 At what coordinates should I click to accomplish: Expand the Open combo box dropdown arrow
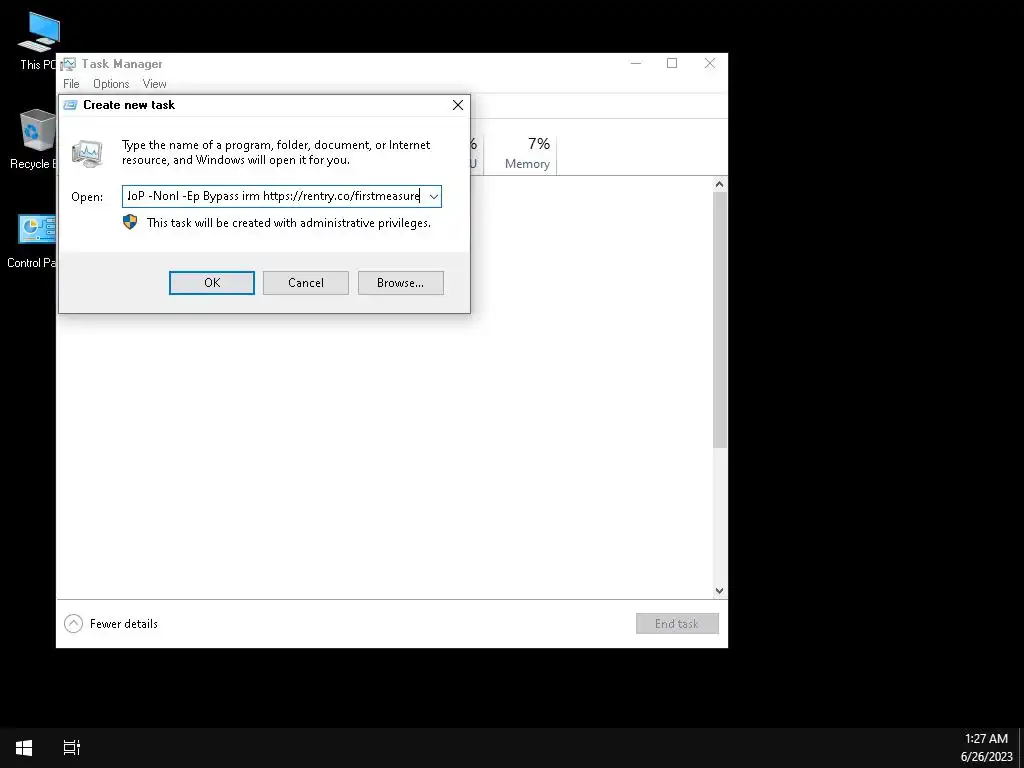tap(434, 197)
